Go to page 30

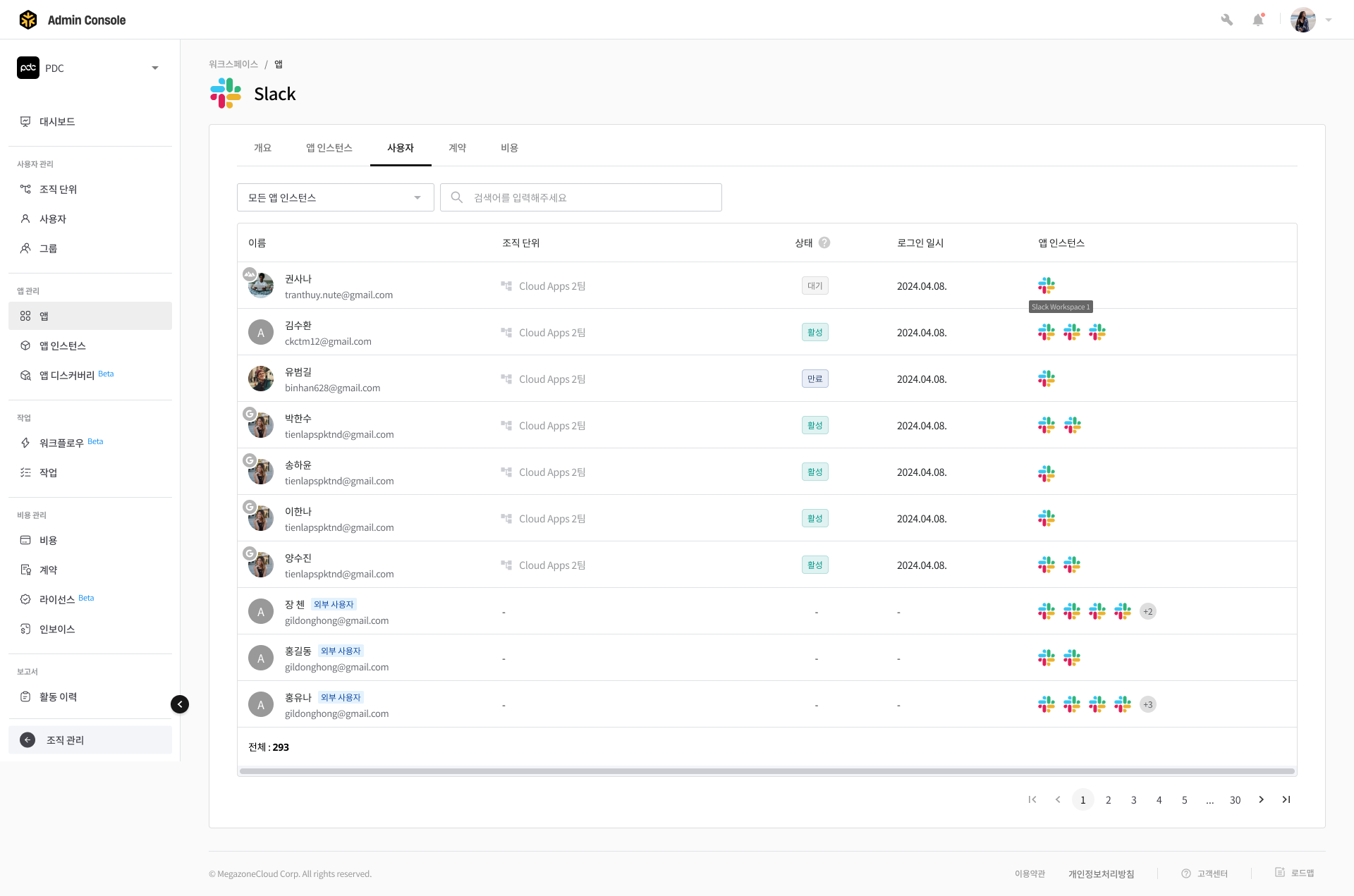(1236, 799)
